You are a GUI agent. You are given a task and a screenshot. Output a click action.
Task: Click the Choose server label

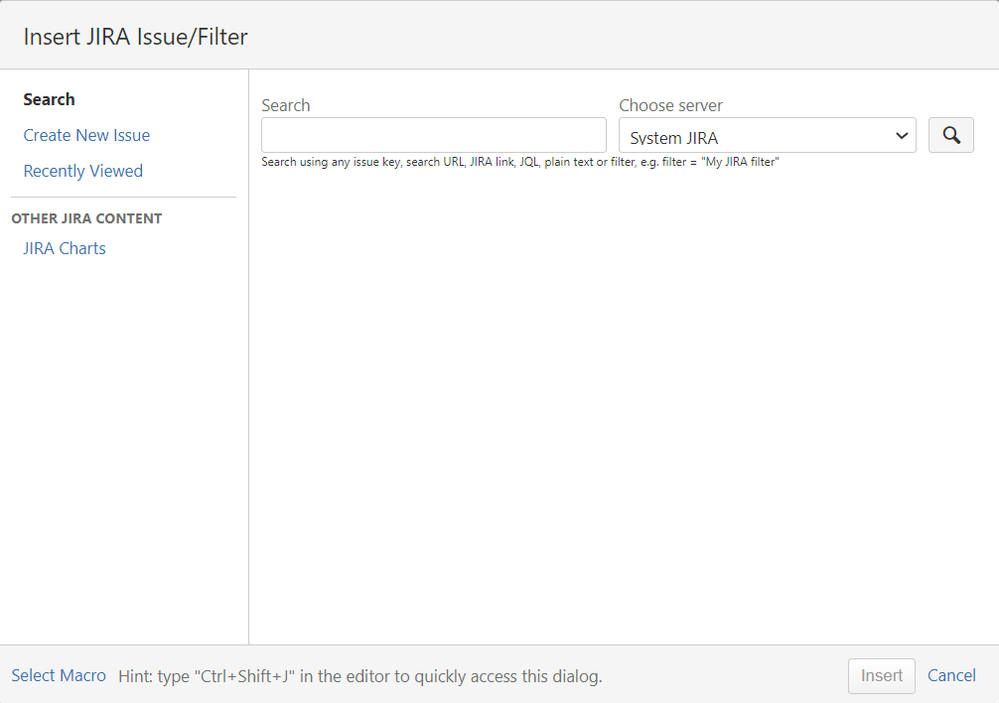(671, 105)
